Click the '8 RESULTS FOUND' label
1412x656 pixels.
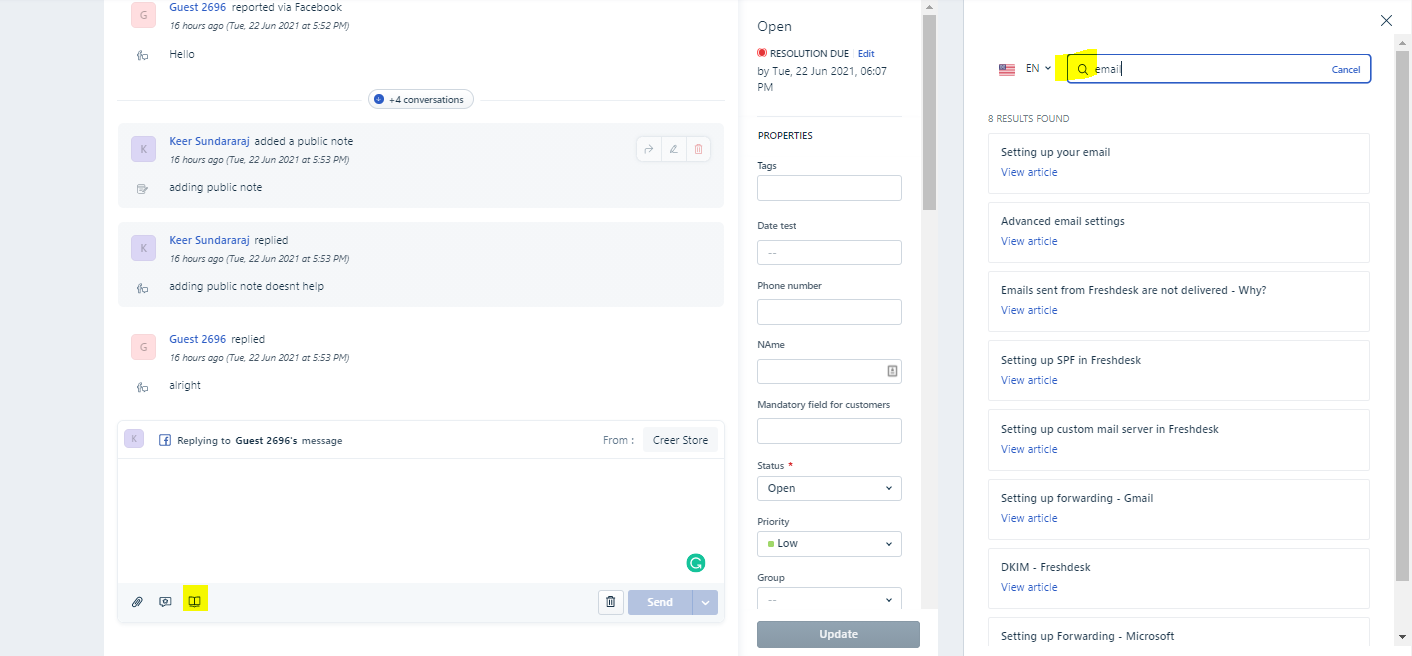click(1028, 118)
